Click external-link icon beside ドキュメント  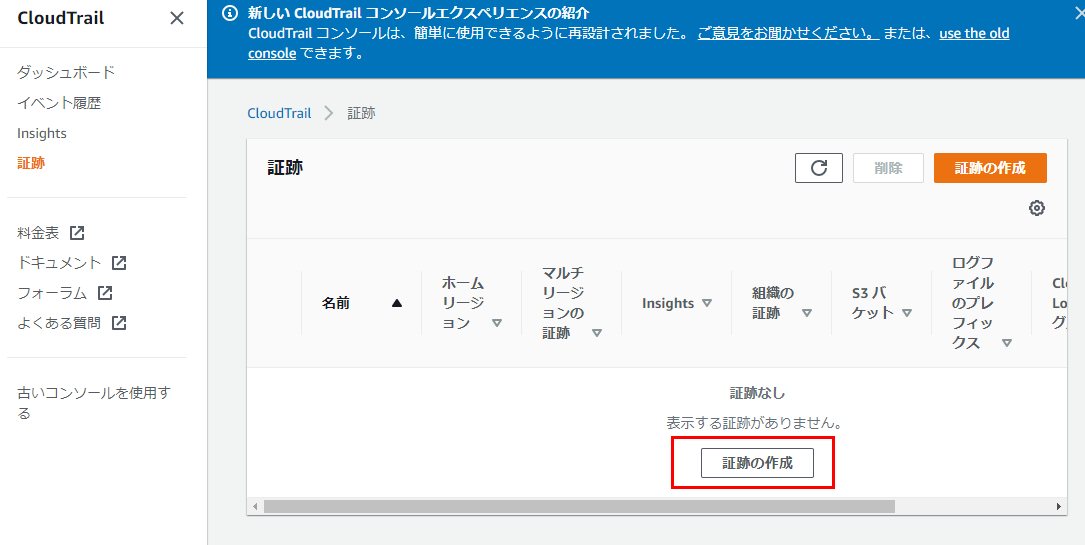[120, 263]
